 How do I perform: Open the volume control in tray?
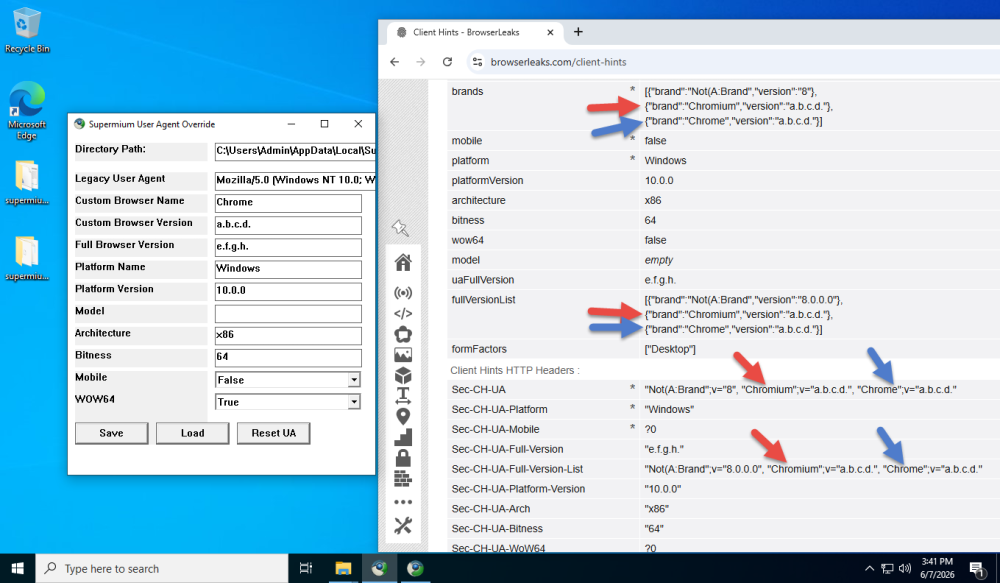(x=905, y=568)
